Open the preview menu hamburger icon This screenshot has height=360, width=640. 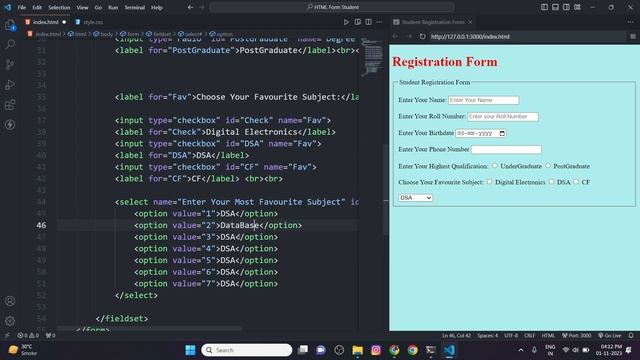pos(633,36)
